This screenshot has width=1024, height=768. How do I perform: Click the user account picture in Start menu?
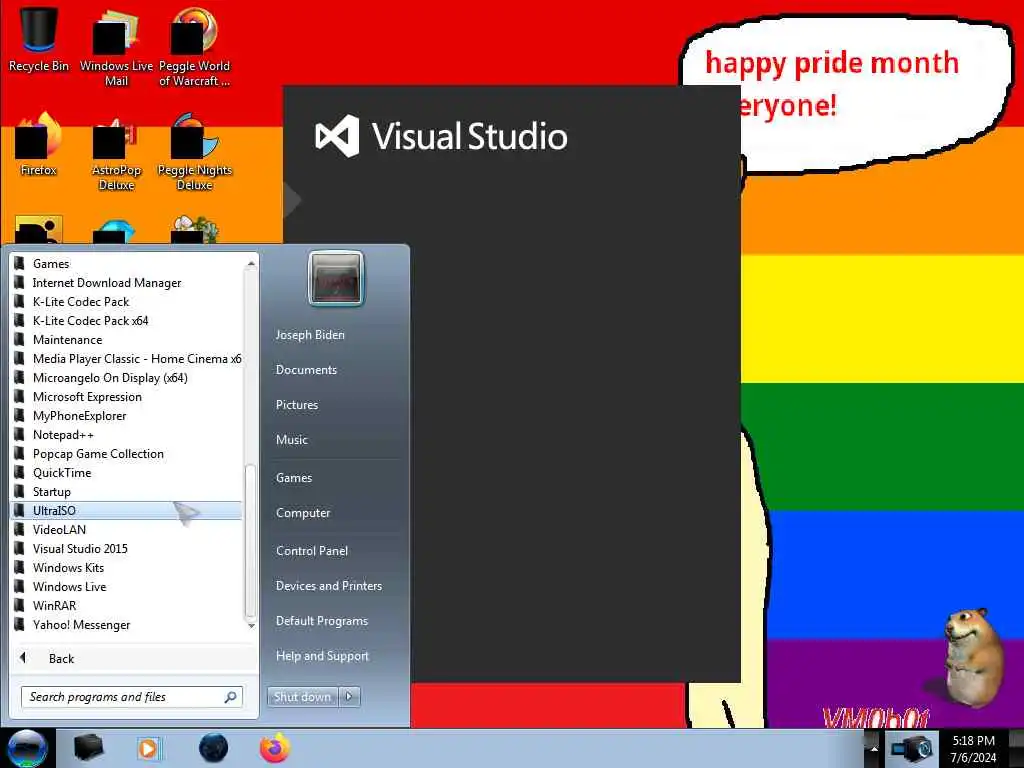point(336,278)
